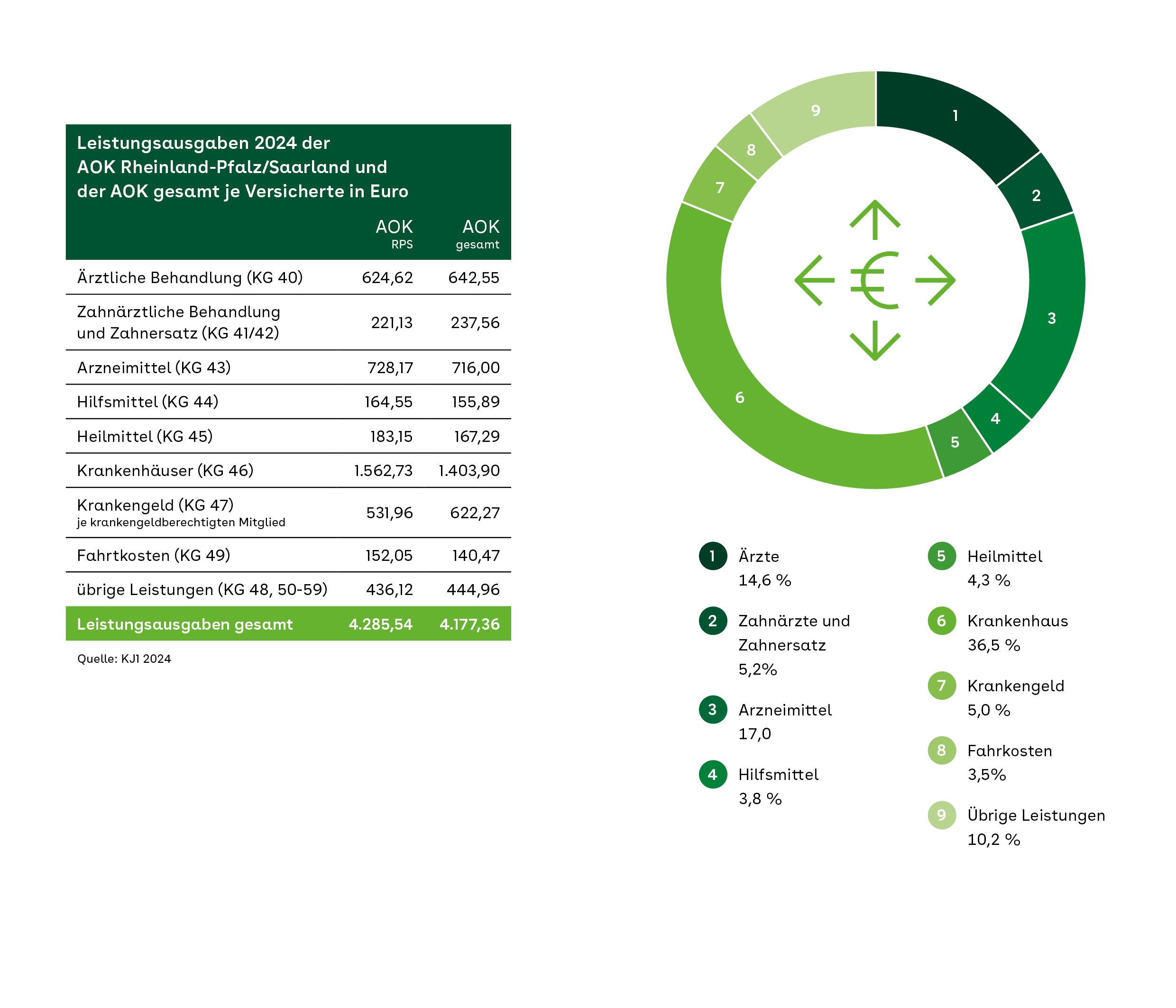Click row label 'Zahnärztliche Behandlung und Zahnersatz'
The height and width of the screenshot is (1008, 1176).
pyautogui.click(x=179, y=322)
